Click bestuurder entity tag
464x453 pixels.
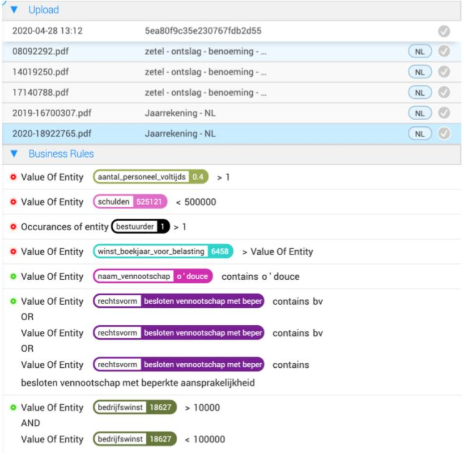pyautogui.click(x=140, y=227)
